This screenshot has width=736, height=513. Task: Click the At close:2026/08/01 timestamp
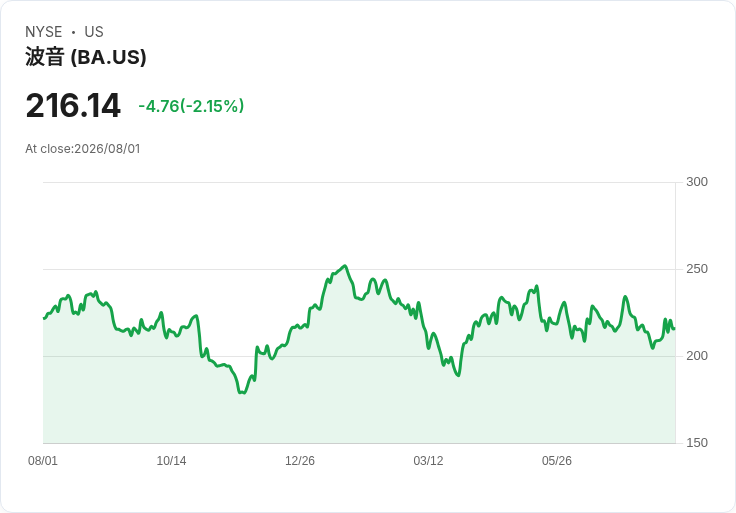(83, 149)
